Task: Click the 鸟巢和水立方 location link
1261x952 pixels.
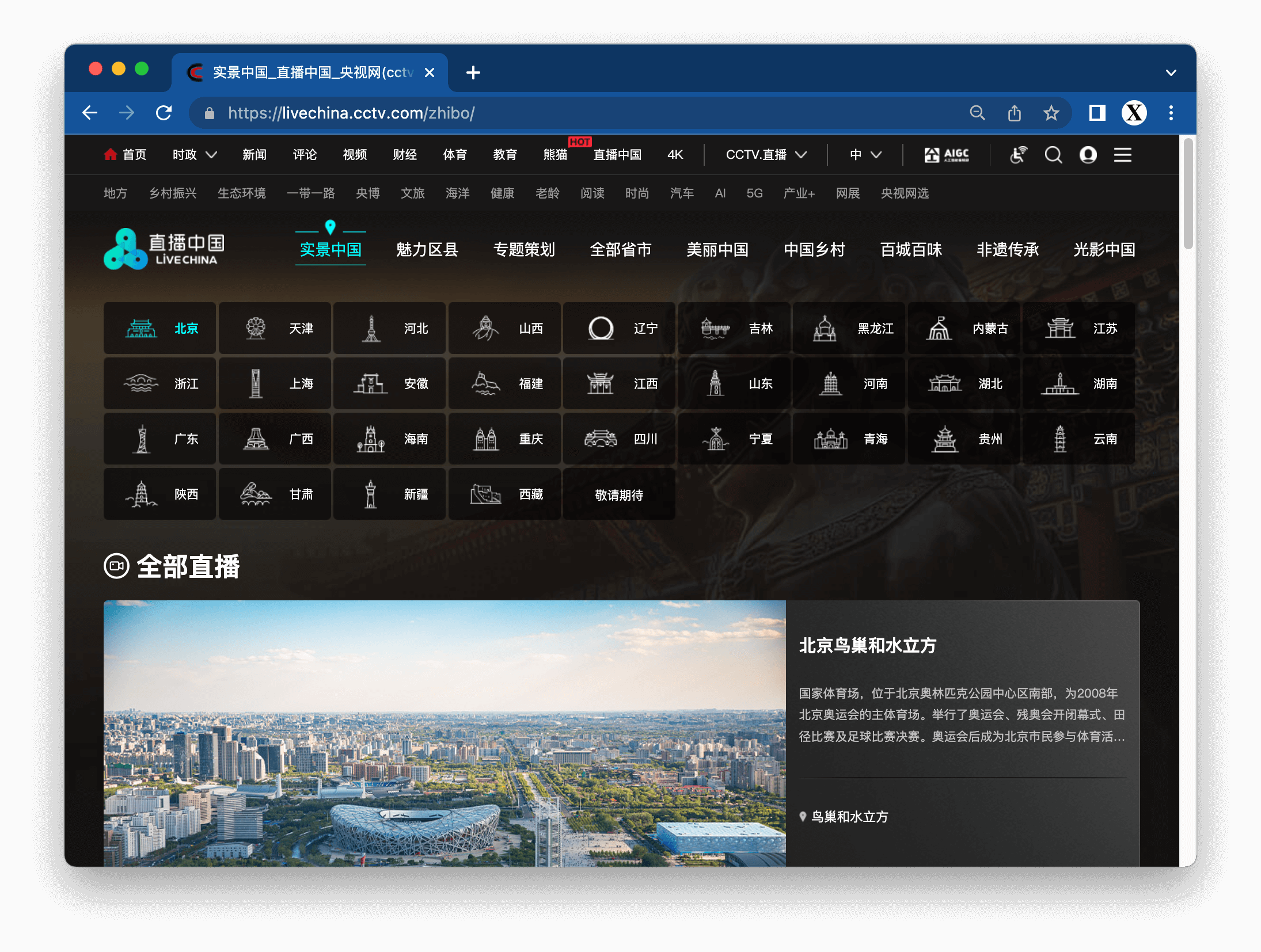Action: [x=849, y=817]
